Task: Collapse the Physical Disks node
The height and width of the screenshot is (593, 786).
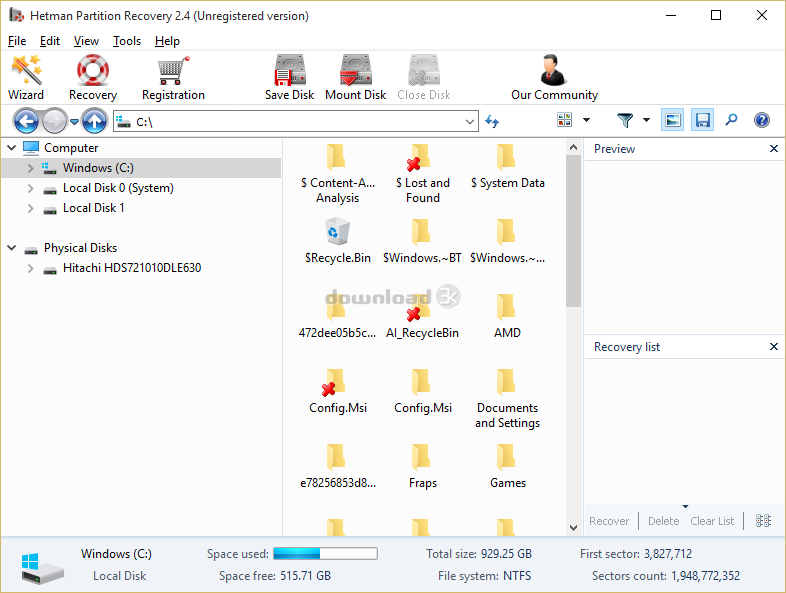Action: [x=12, y=248]
